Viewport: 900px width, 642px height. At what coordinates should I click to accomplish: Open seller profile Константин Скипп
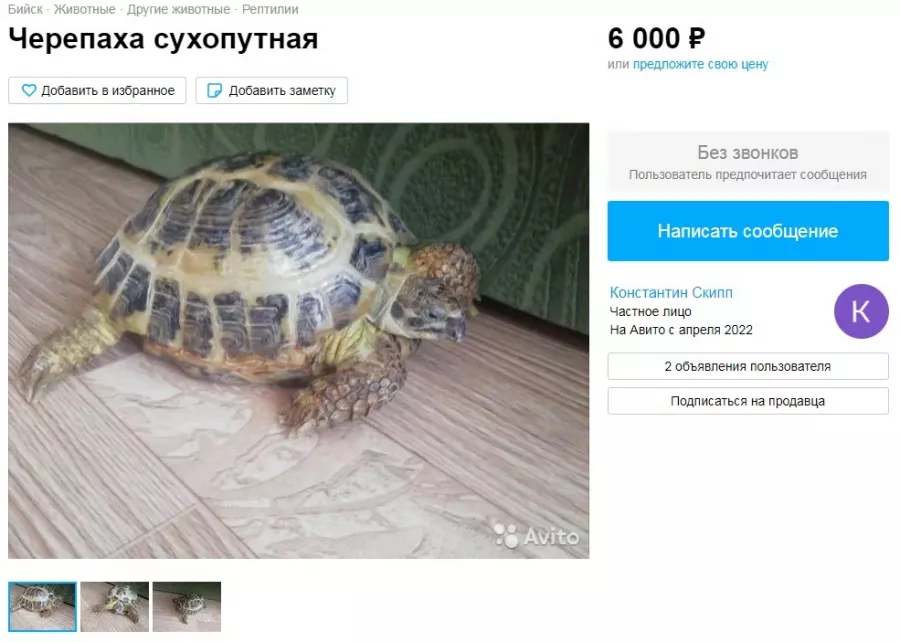pos(671,293)
